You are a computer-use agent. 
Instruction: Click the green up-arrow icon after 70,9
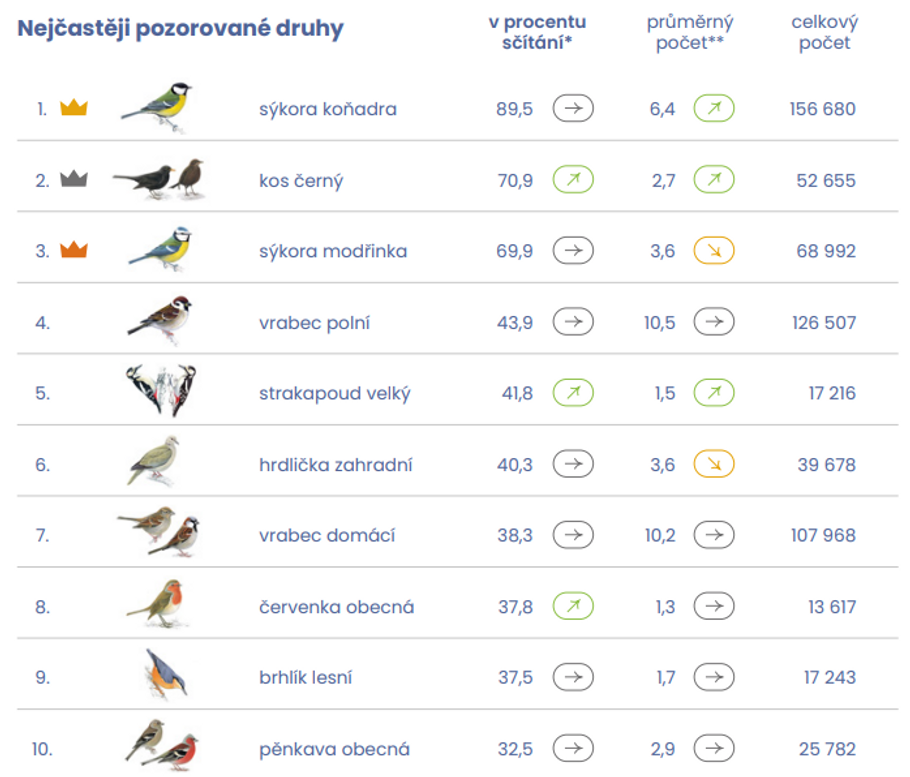point(573,180)
